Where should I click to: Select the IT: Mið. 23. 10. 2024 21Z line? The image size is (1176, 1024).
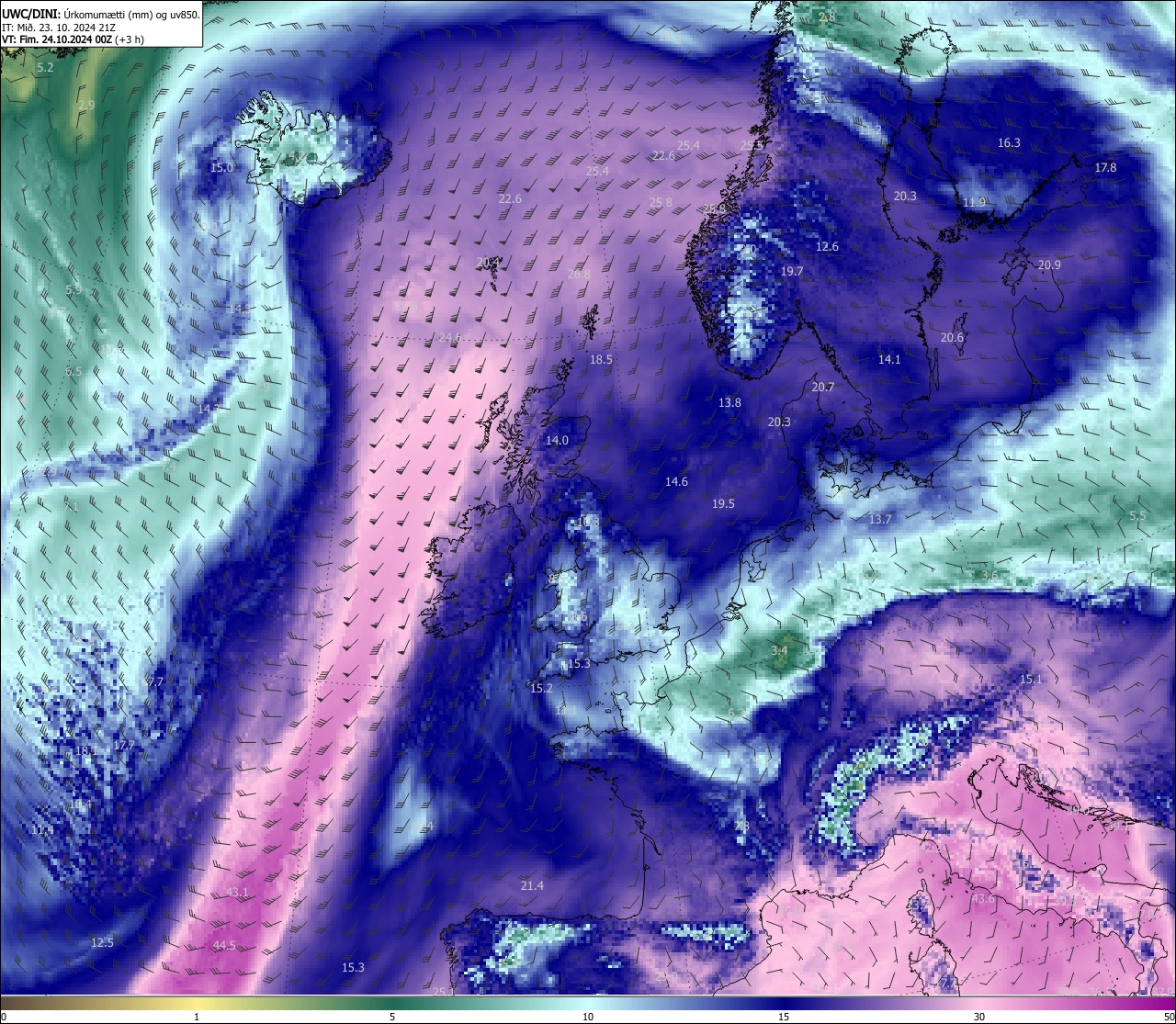click(x=59, y=28)
